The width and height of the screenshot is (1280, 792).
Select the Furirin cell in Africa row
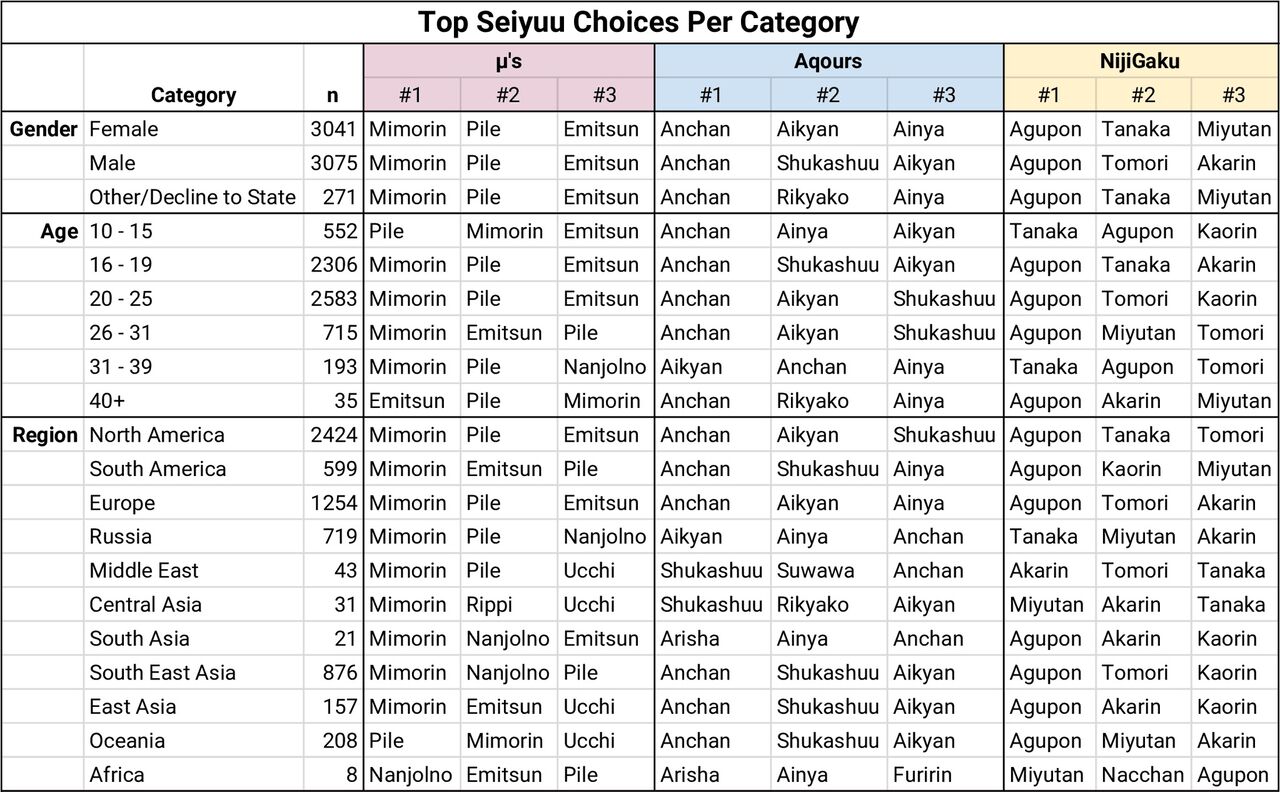coord(945,775)
